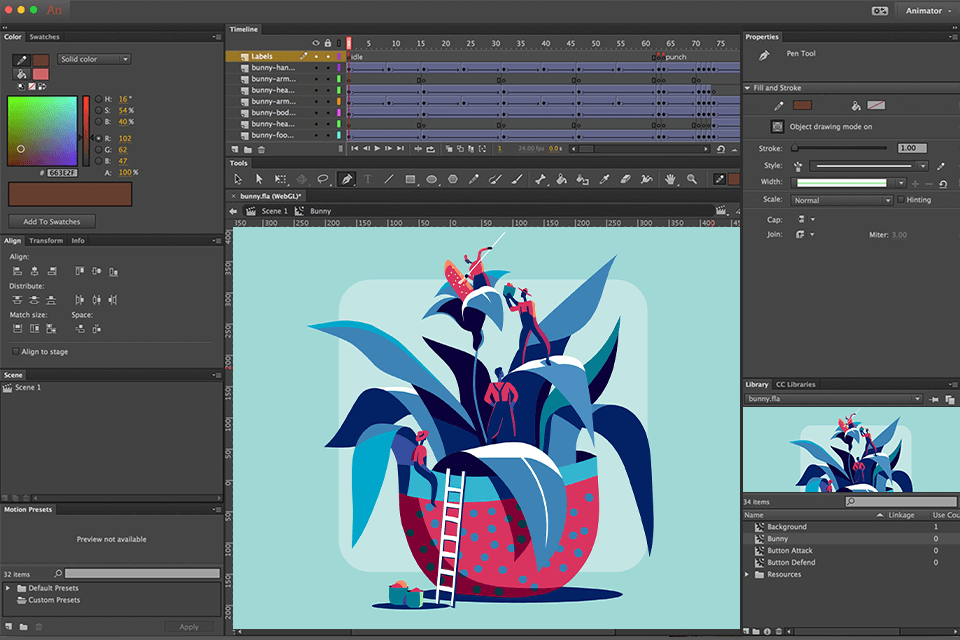960x640 pixels.
Task: Lock the bunny-foo layer
Action: point(328,135)
